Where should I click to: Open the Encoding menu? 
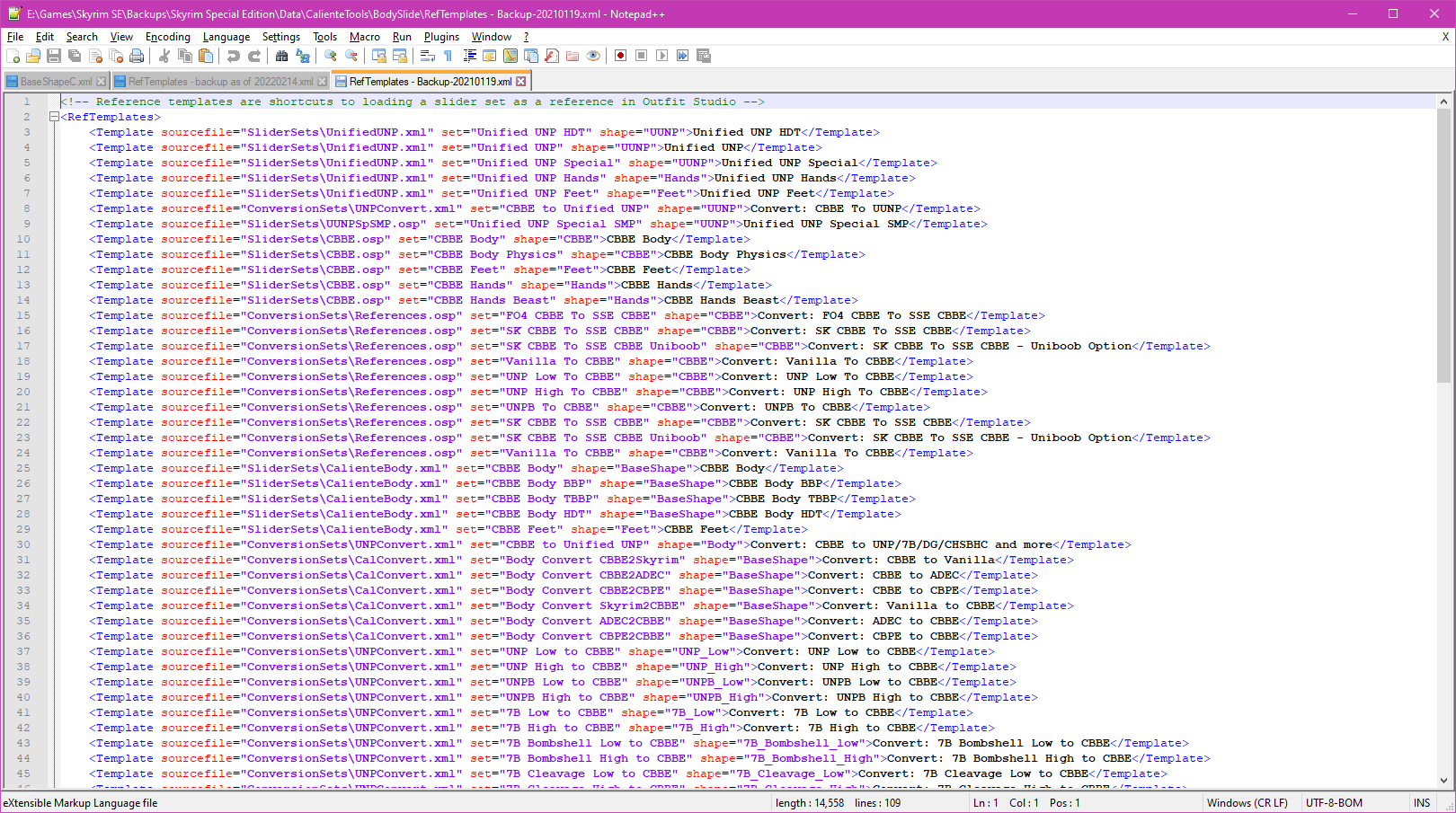(168, 37)
